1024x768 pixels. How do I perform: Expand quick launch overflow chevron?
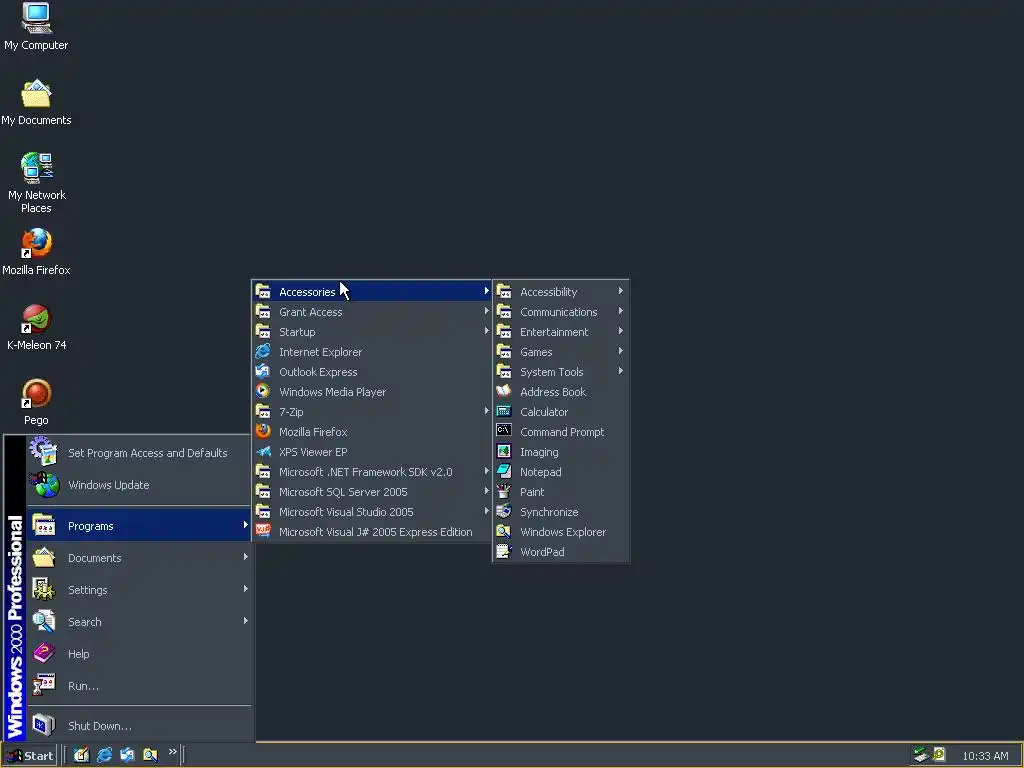[x=172, y=752]
